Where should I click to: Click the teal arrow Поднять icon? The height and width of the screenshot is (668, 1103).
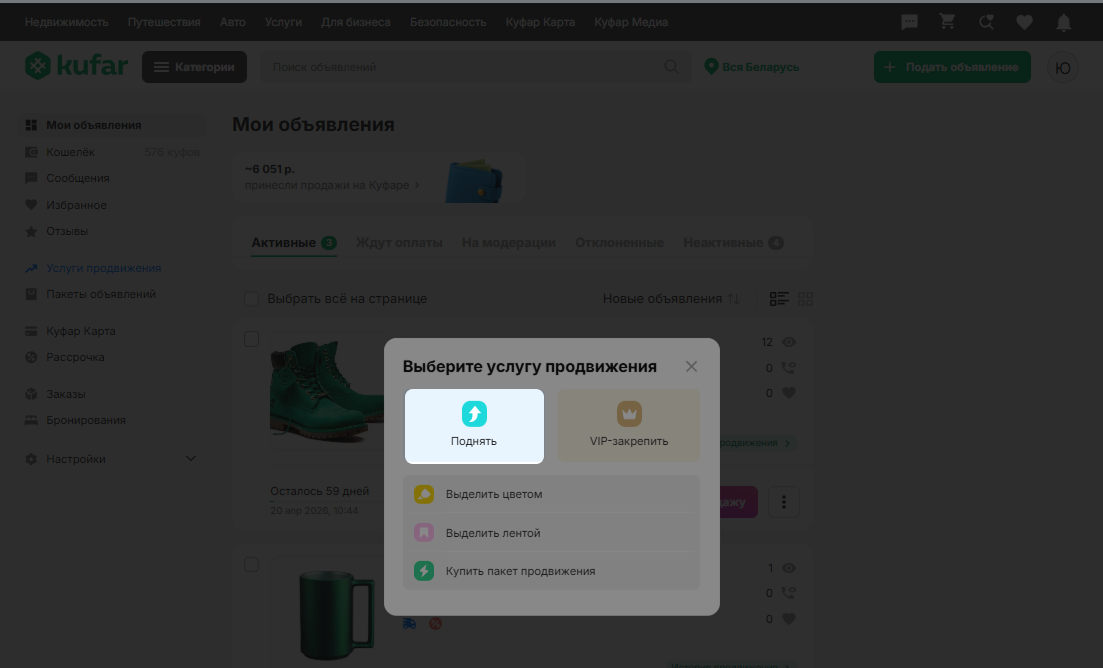click(474, 413)
